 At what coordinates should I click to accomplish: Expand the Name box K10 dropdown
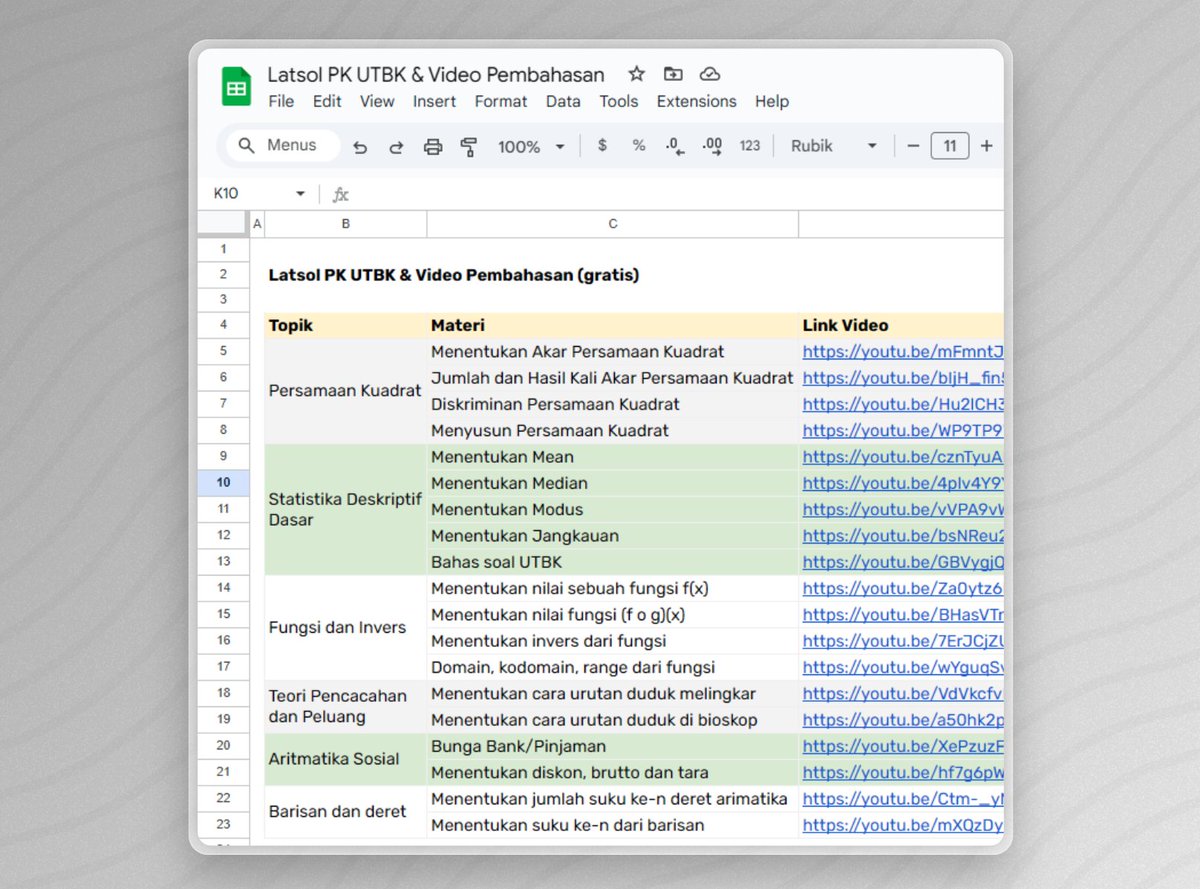(300, 194)
